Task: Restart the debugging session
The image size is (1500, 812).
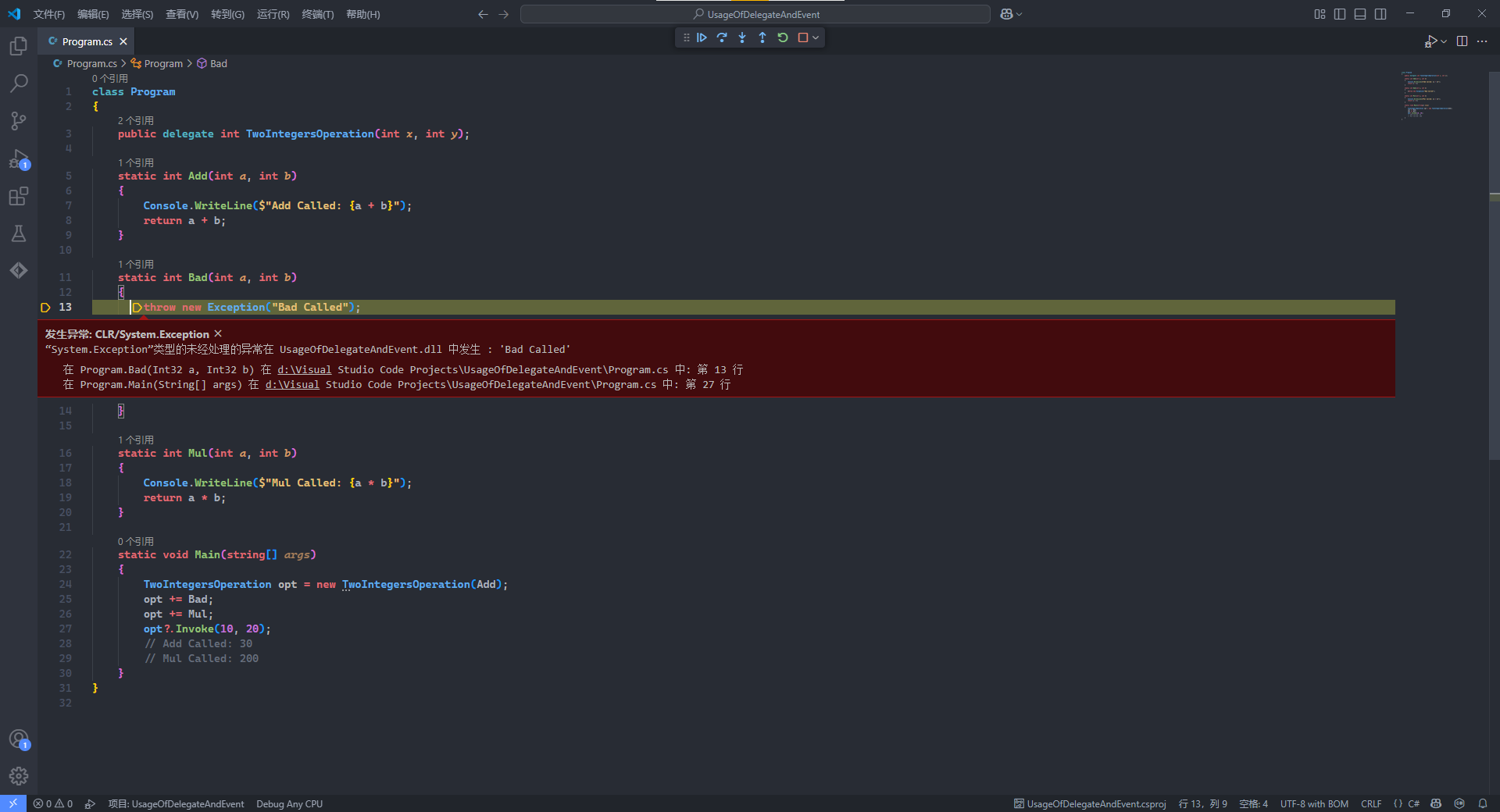Action: tap(783, 37)
